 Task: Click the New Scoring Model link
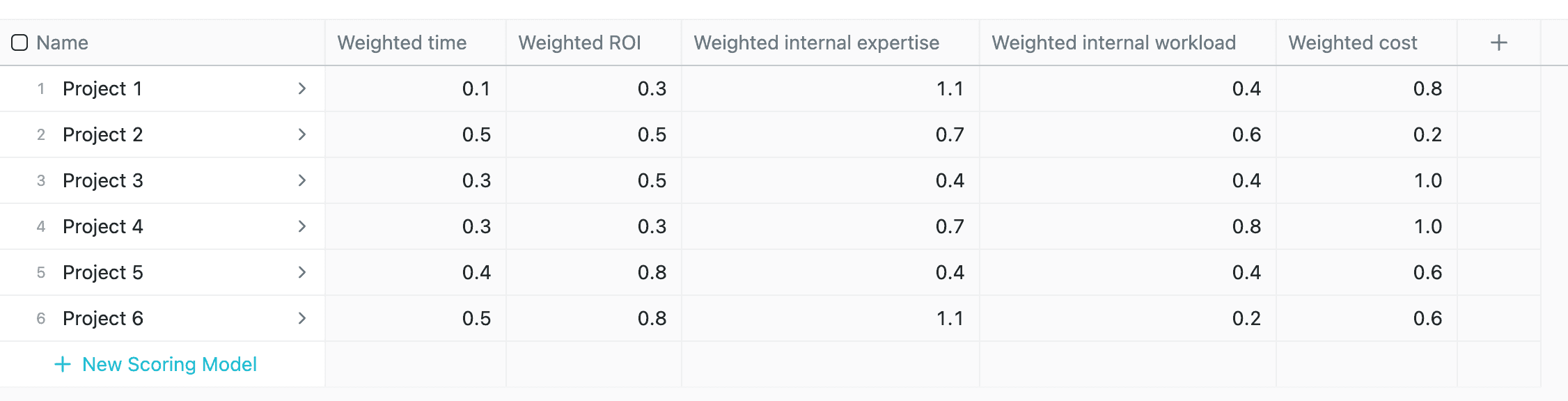pos(169,363)
